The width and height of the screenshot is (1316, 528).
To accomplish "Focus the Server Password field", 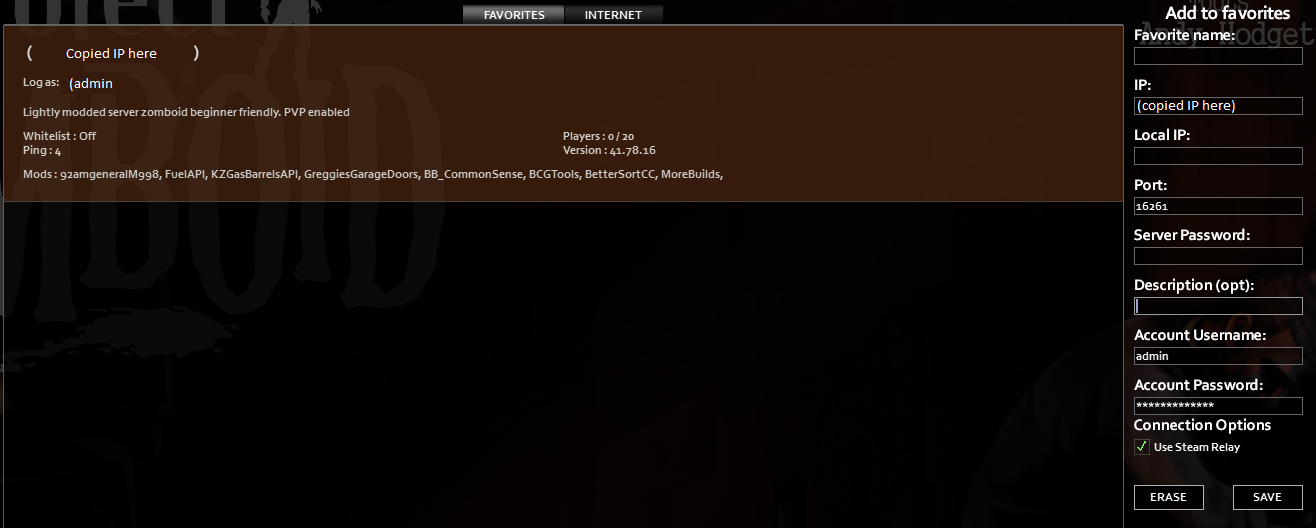I will click(x=1218, y=256).
